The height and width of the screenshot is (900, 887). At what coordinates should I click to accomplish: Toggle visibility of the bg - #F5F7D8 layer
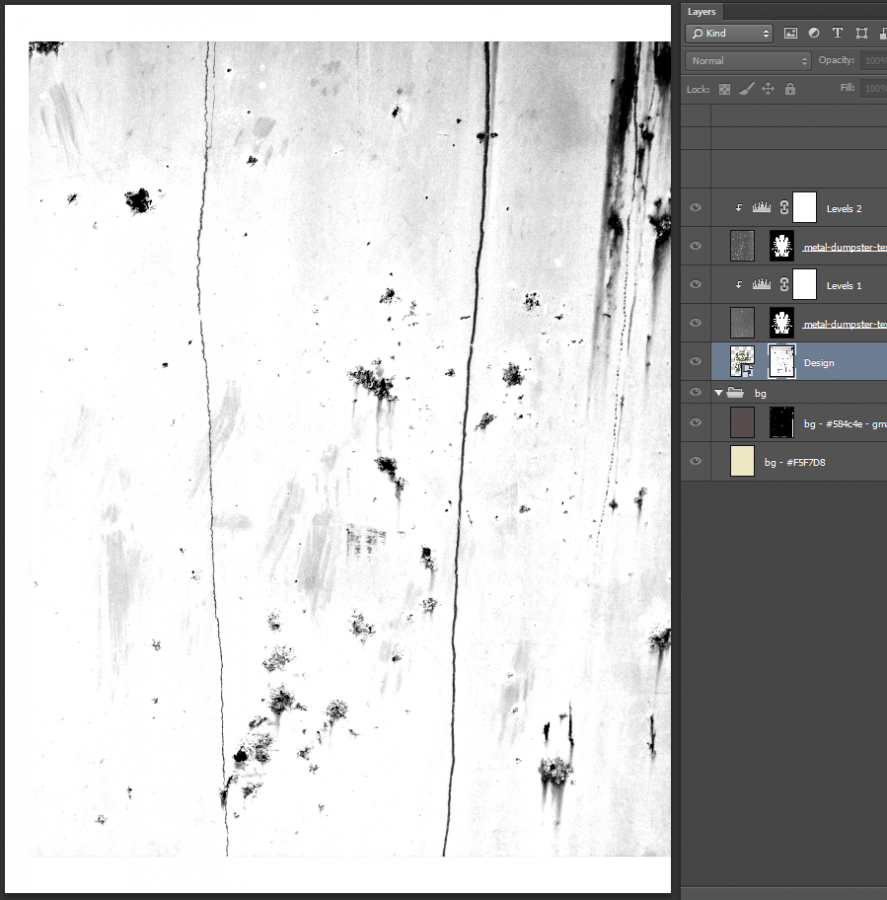(x=694, y=462)
